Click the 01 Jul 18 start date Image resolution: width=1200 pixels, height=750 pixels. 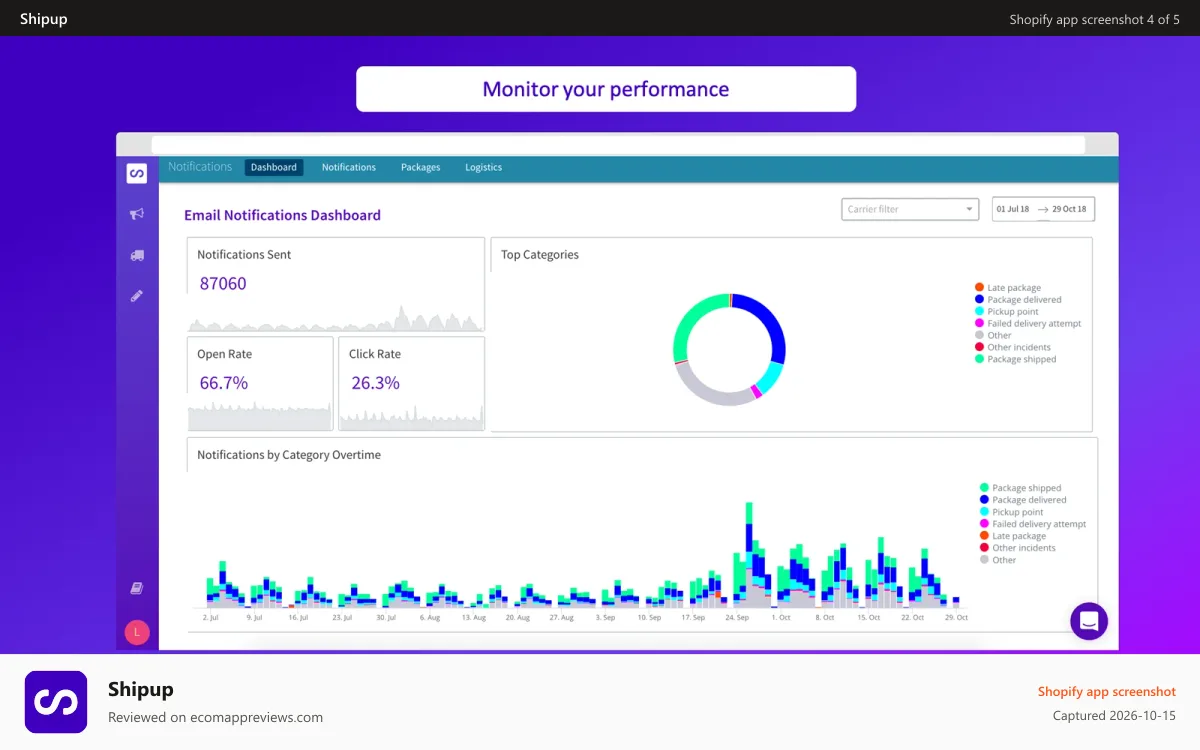tap(1013, 209)
